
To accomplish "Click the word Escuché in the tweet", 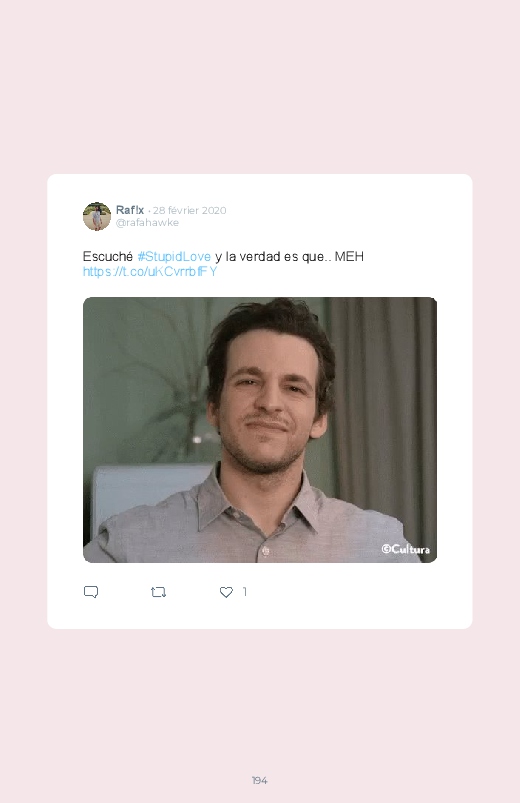I will coord(108,257).
